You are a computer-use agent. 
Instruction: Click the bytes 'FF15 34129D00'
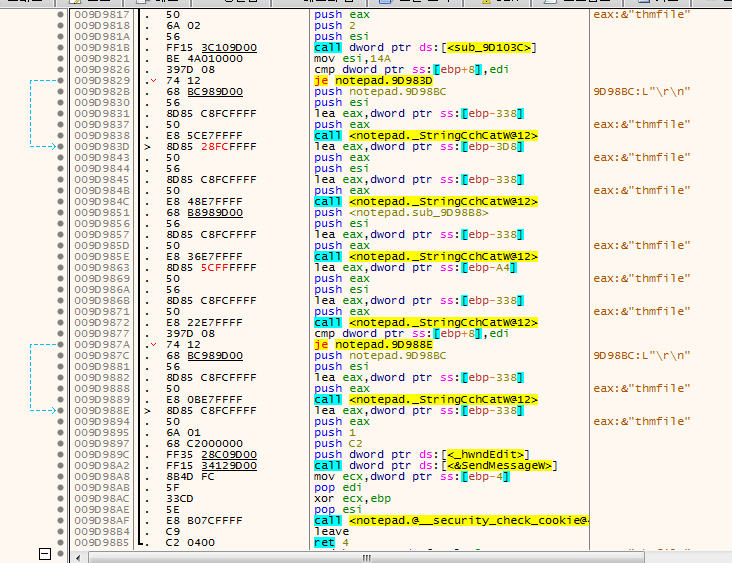pos(211,465)
